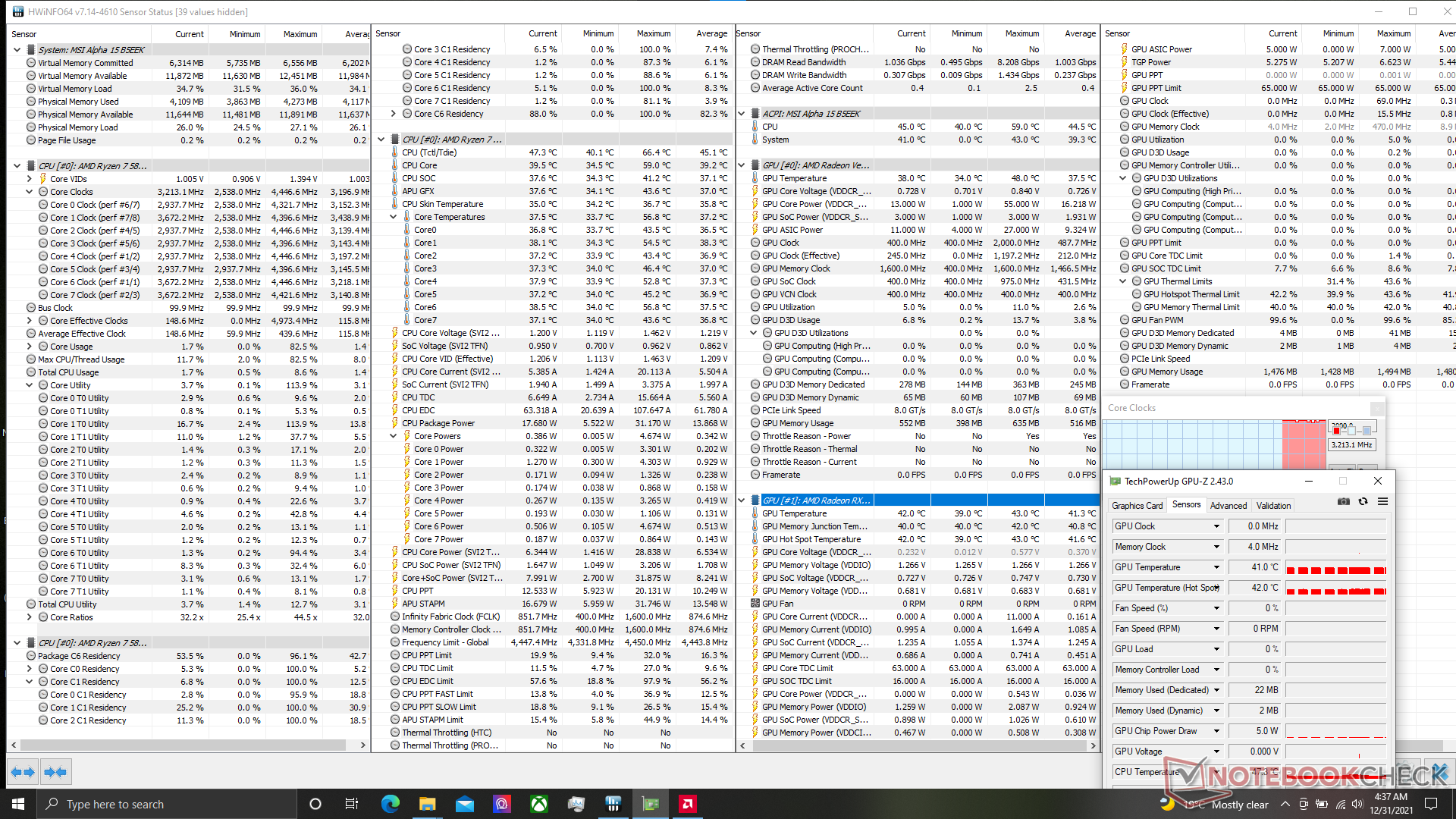Open AMD Radeon Software from taskbar
The image size is (1456, 819).
pyautogui.click(x=687, y=804)
